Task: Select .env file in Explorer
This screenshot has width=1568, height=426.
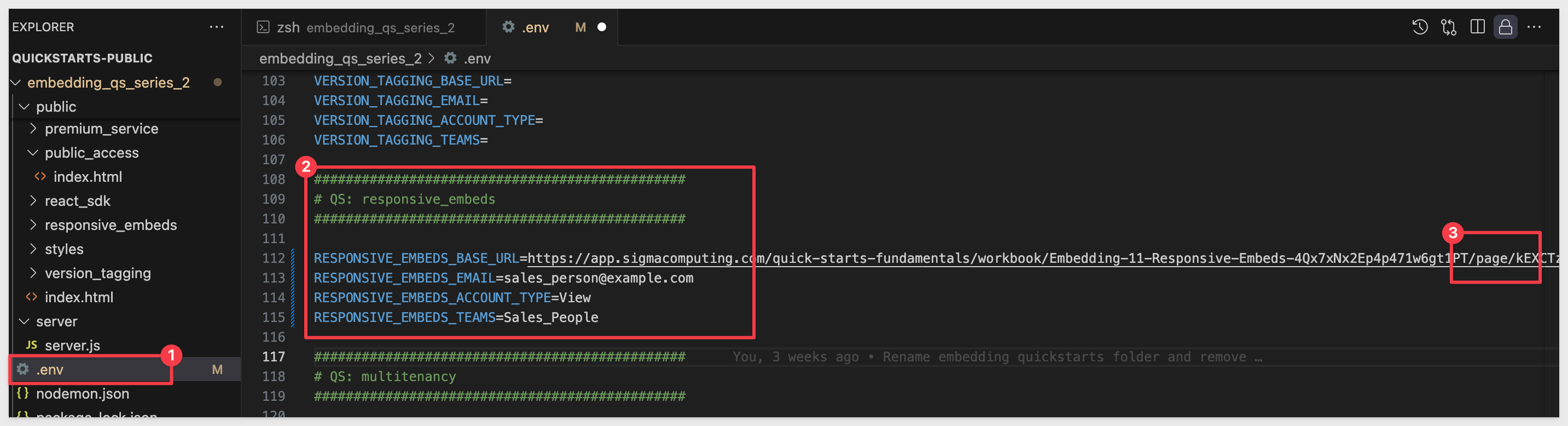Action: tap(49, 370)
